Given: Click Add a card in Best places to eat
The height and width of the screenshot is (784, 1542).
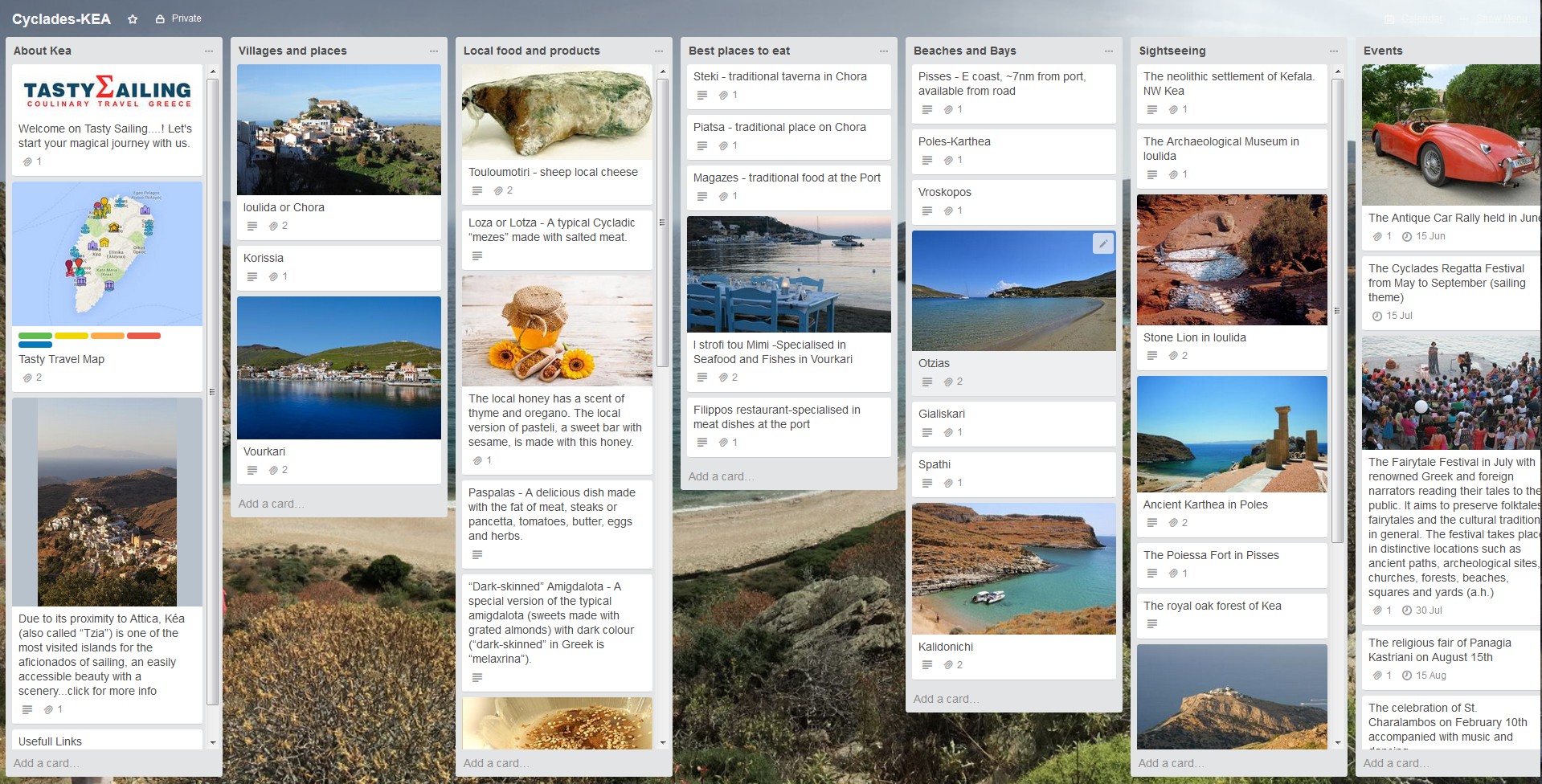Looking at the screenshot, I should click(x=721, y=476).
